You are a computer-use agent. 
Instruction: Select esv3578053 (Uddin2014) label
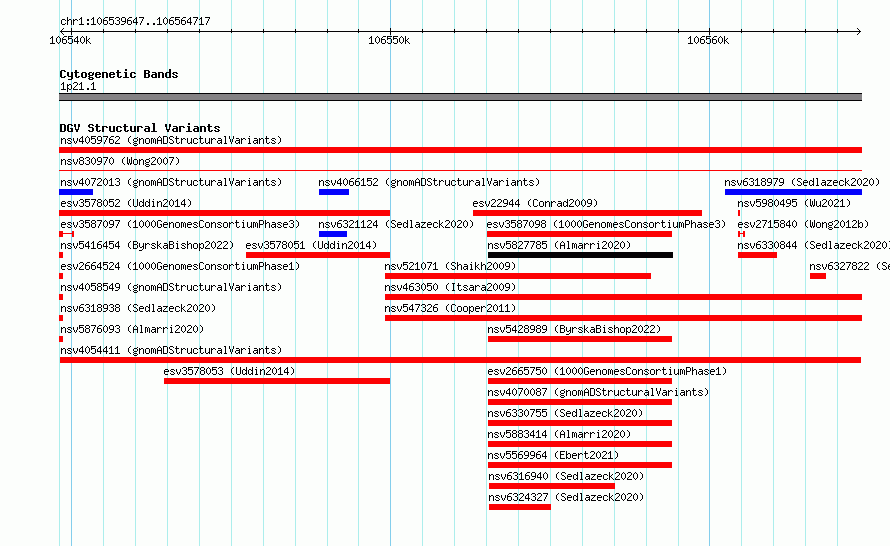pyautogui.click(x=229, y=371)
